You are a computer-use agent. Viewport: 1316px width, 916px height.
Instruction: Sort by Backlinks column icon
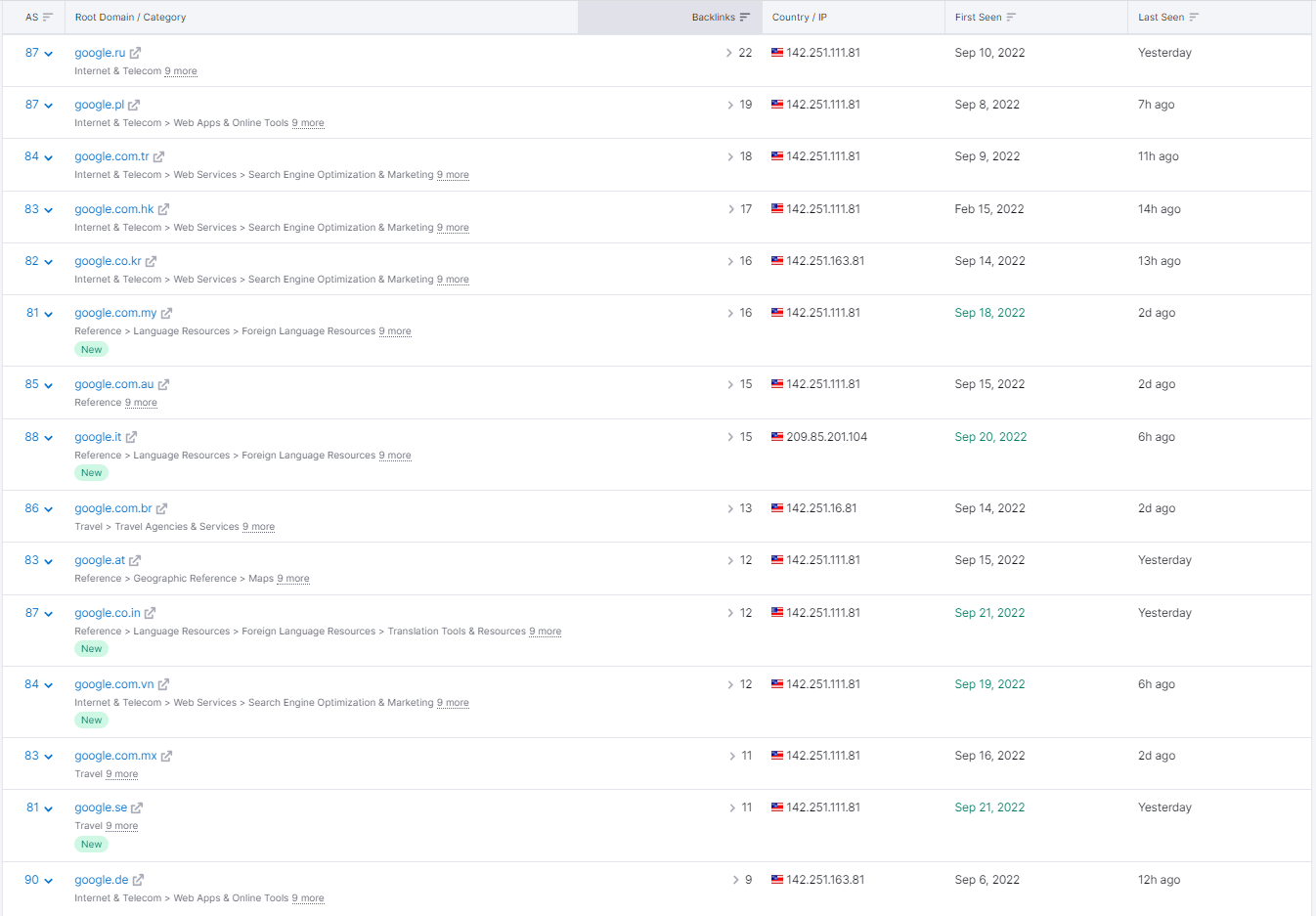[x=745, y=18]
